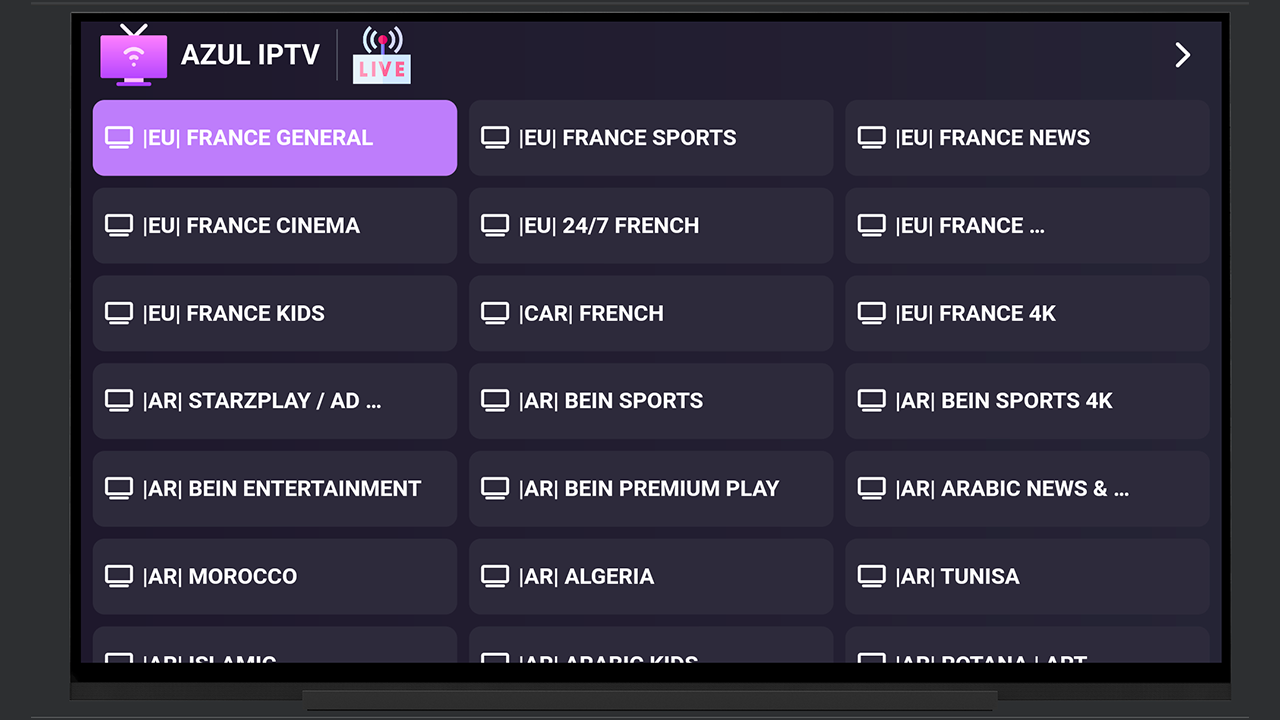Expand the next panel with the right chevron
This screenshot has width=1280, height=720.
(x=1182, y=55)
